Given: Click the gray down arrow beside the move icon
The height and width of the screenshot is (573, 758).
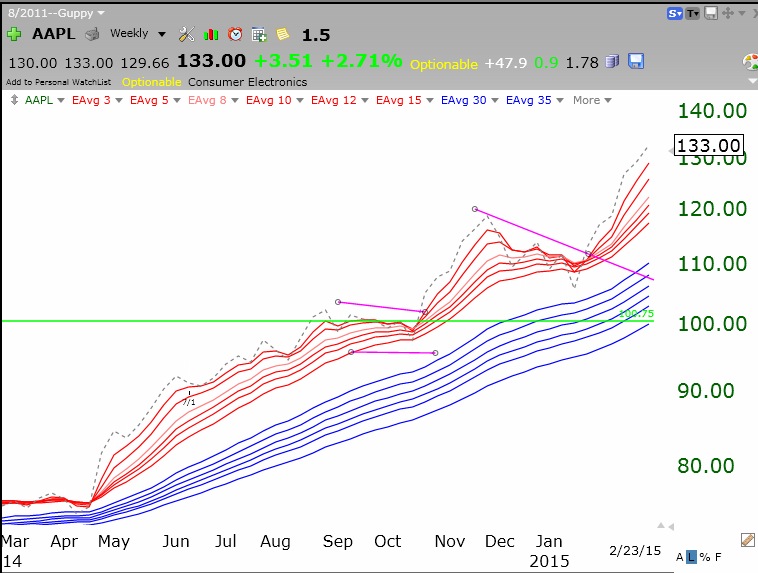Looking at the screenshot, I should tap(742, 14).
